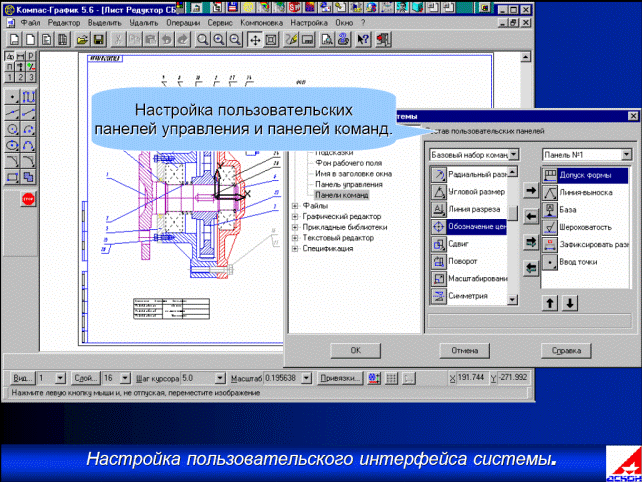Open the Выделить menu
Viewport: 642px width, 482px height.
tap(105, 23)
